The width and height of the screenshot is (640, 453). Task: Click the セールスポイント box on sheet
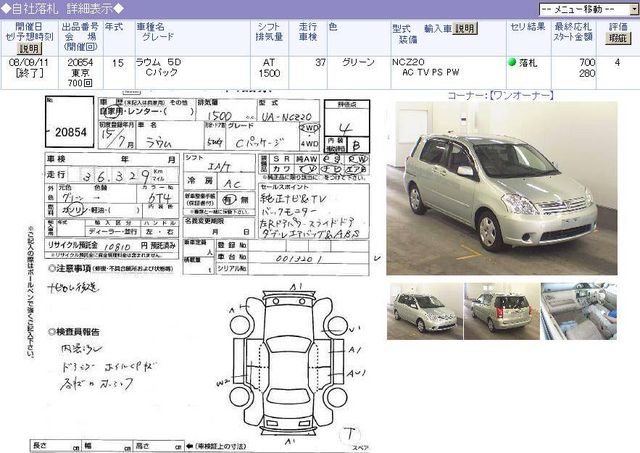point(314,211)
